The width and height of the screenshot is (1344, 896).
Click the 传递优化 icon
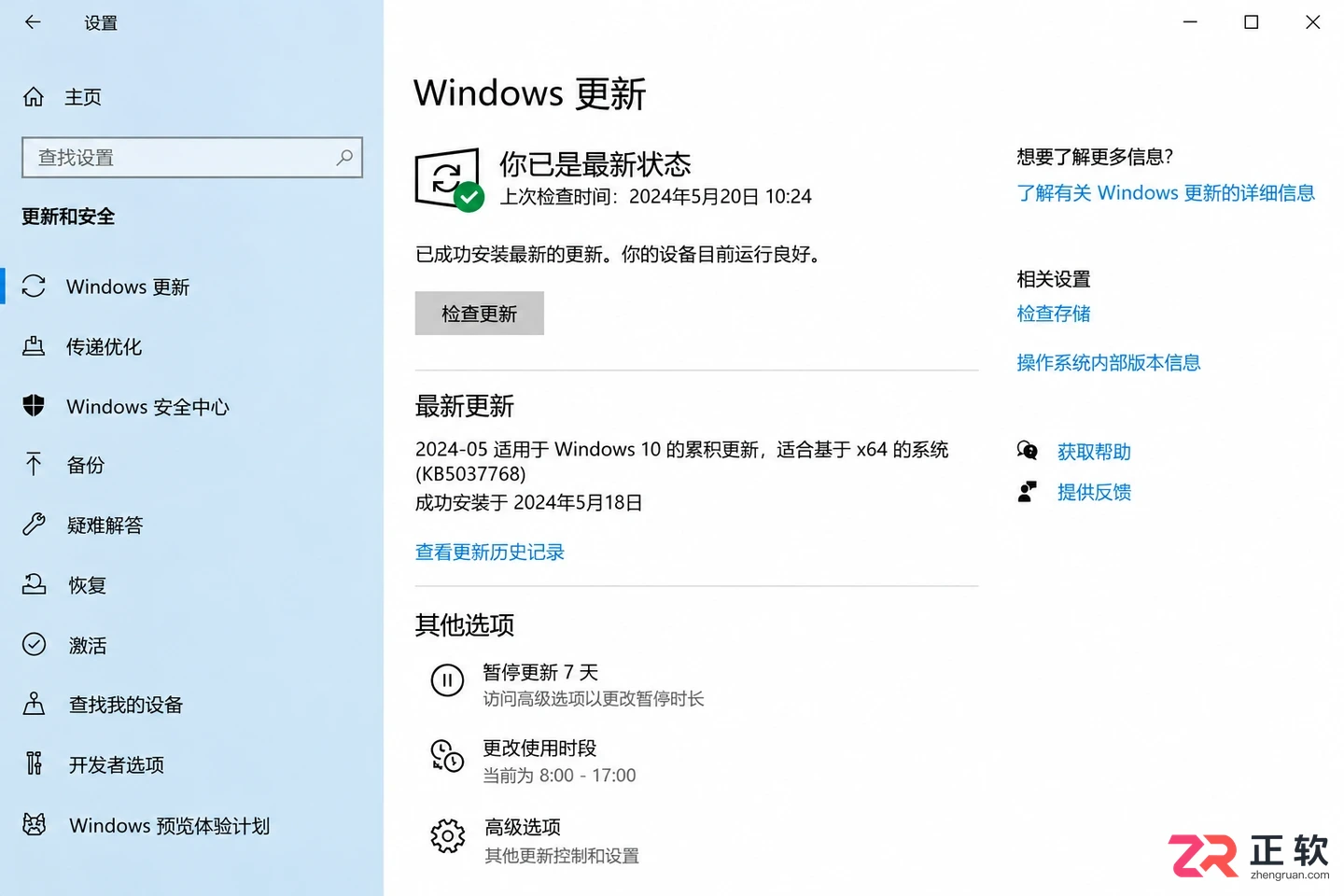(34, 346)
